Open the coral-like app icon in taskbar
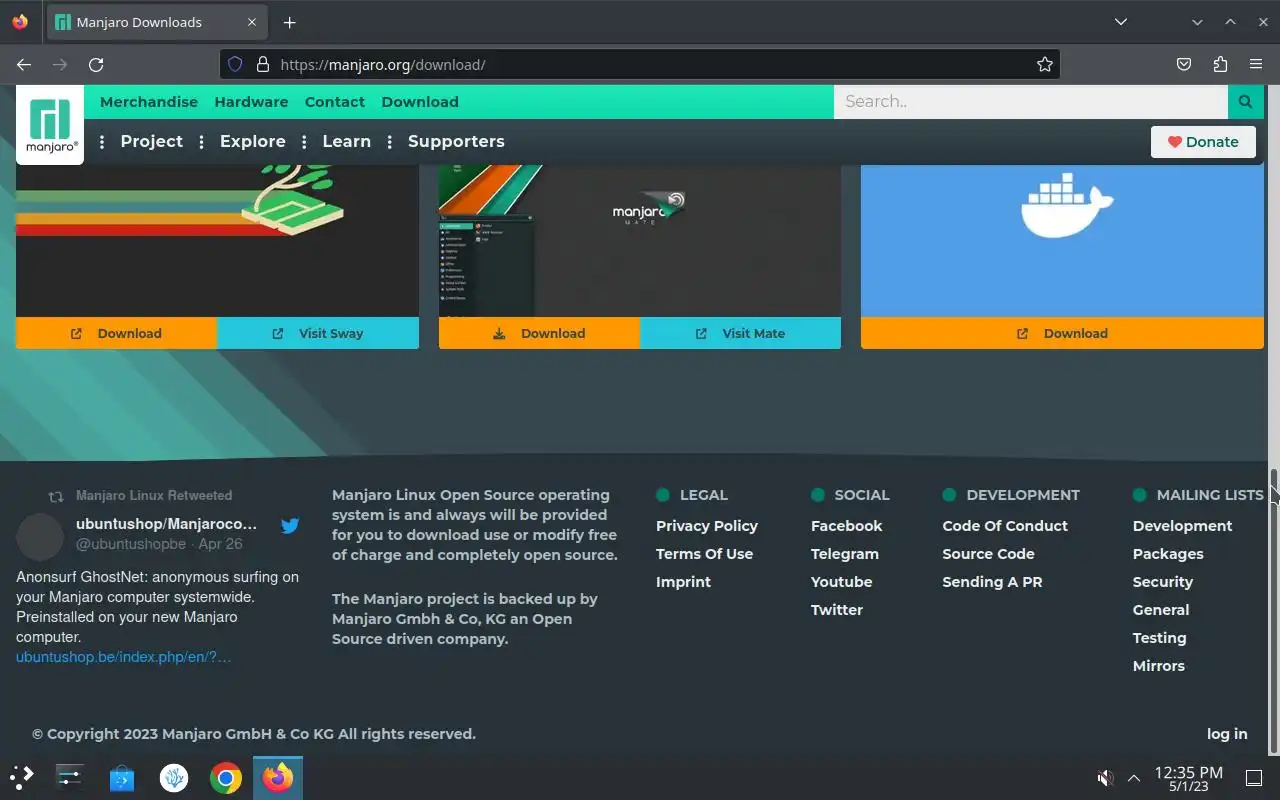 (x=174, y=777)
